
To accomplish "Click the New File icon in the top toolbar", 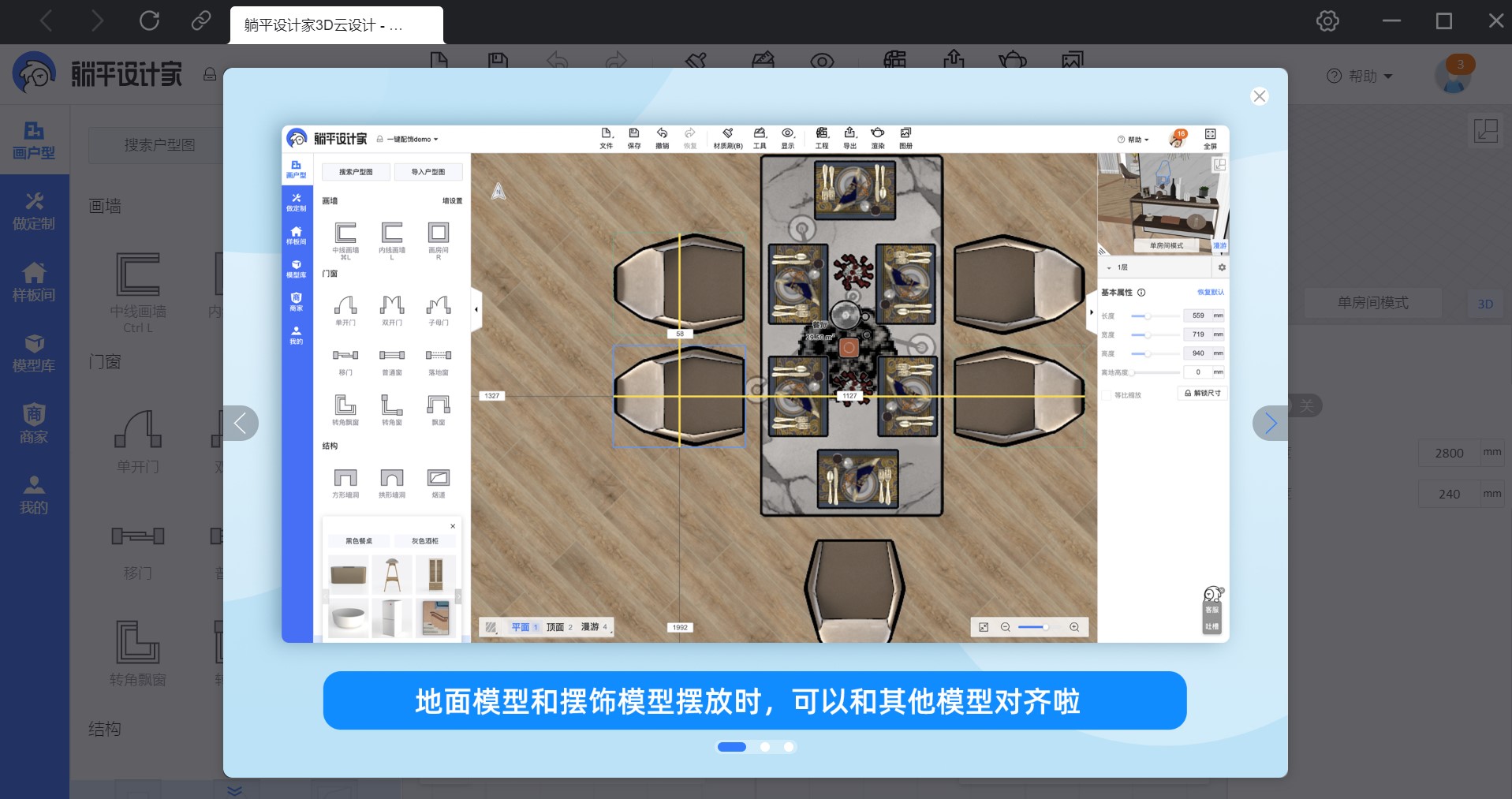I will 439,60.
